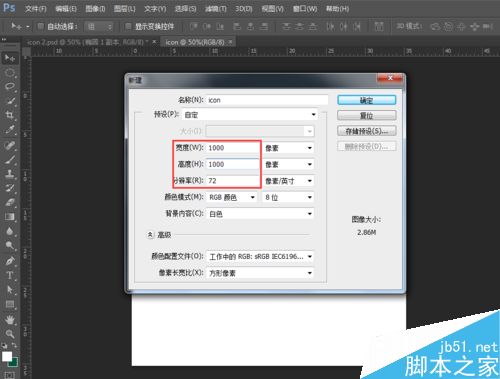Select the Quick Selection tool
The image size is (500, 379).
point(10,101)
